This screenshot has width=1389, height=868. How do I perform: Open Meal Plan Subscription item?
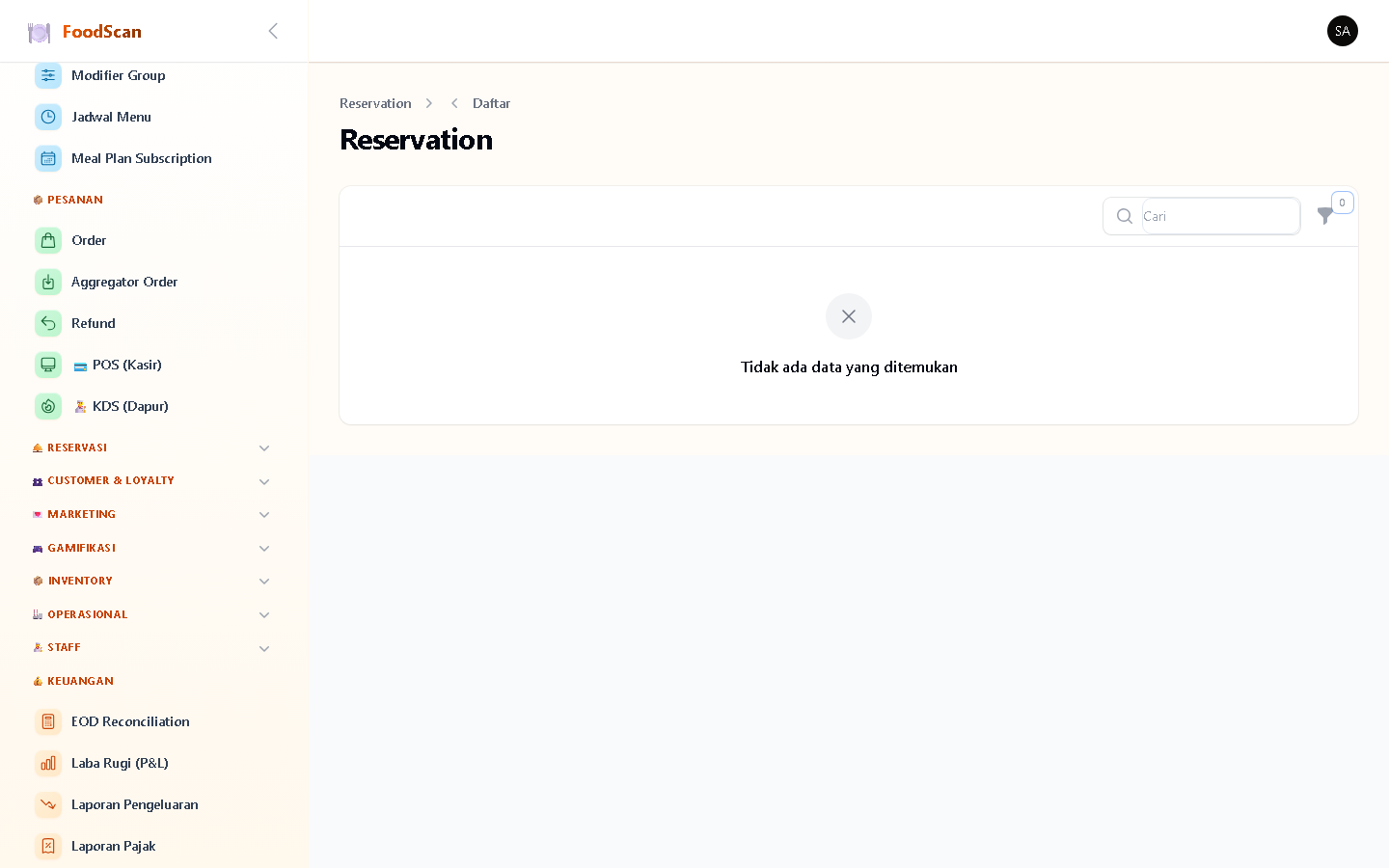tap(152, 158)
